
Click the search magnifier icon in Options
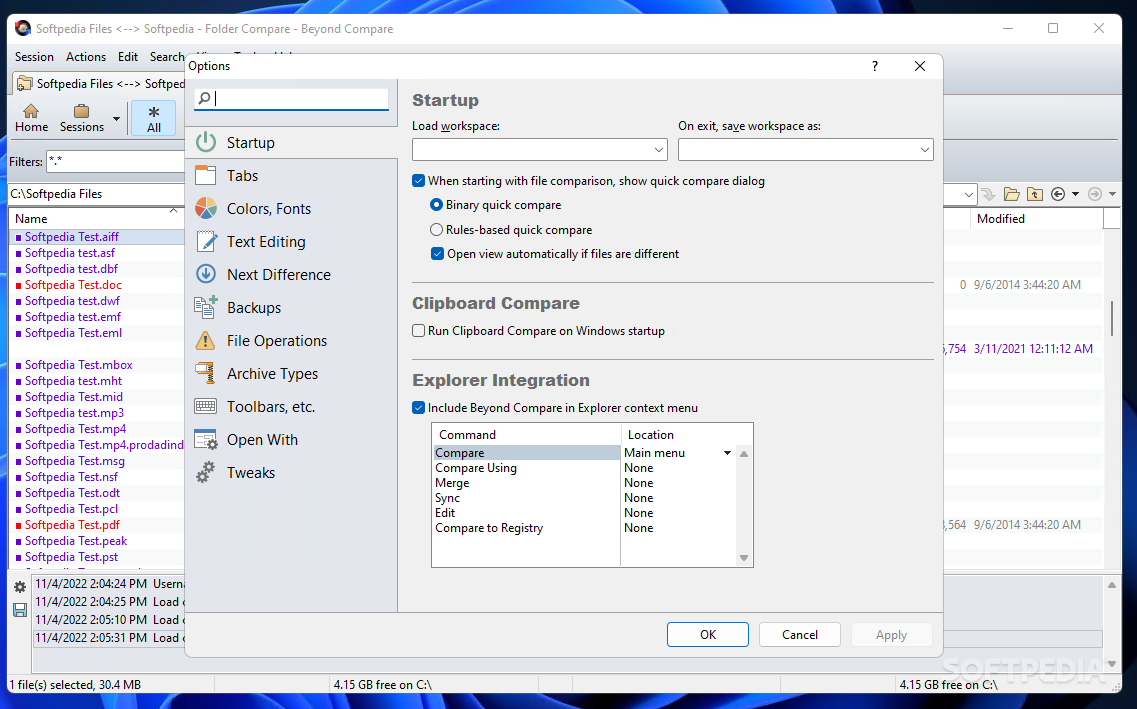(x=204, y=98)
